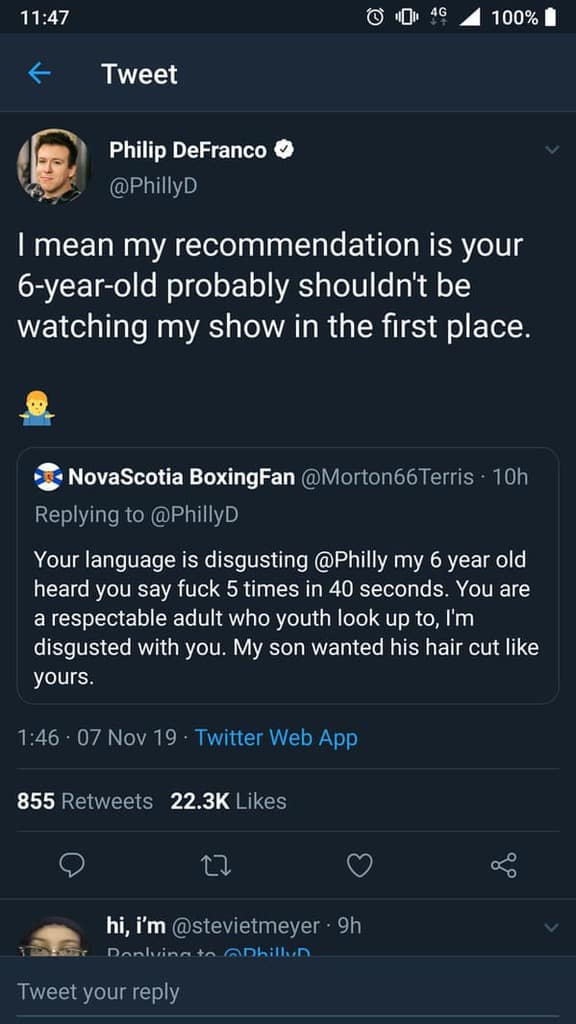Screen dimensions: 576x1024
Task: Open Philip DeFranco's tweet options chevron
Action: [x=552, y=150]
